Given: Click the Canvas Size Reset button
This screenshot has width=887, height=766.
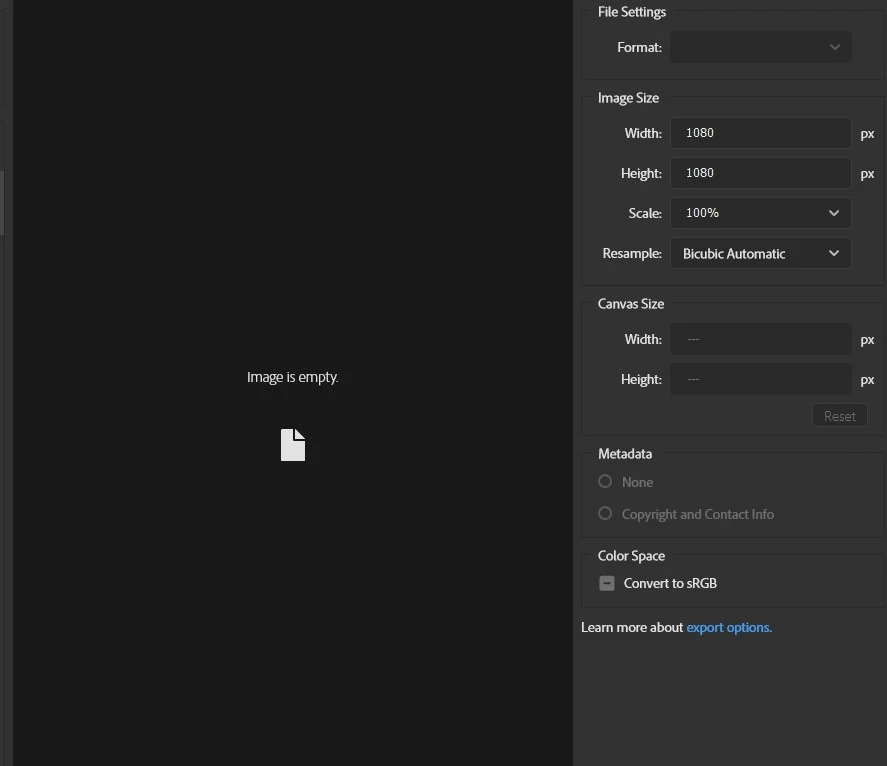Looking at the screenshot, I should pos(839,416).
